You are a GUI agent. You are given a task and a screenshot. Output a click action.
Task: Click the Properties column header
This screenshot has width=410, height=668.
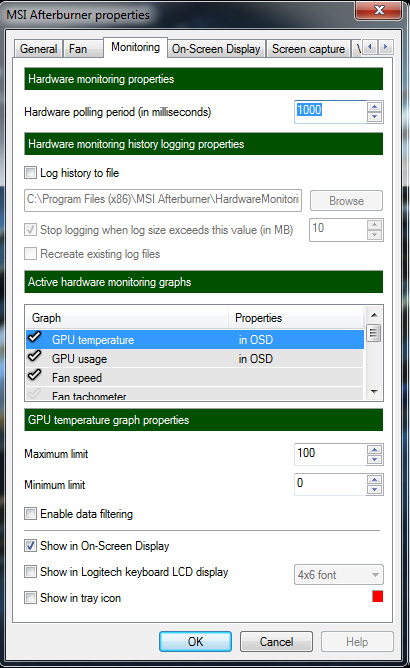(296, 318)
